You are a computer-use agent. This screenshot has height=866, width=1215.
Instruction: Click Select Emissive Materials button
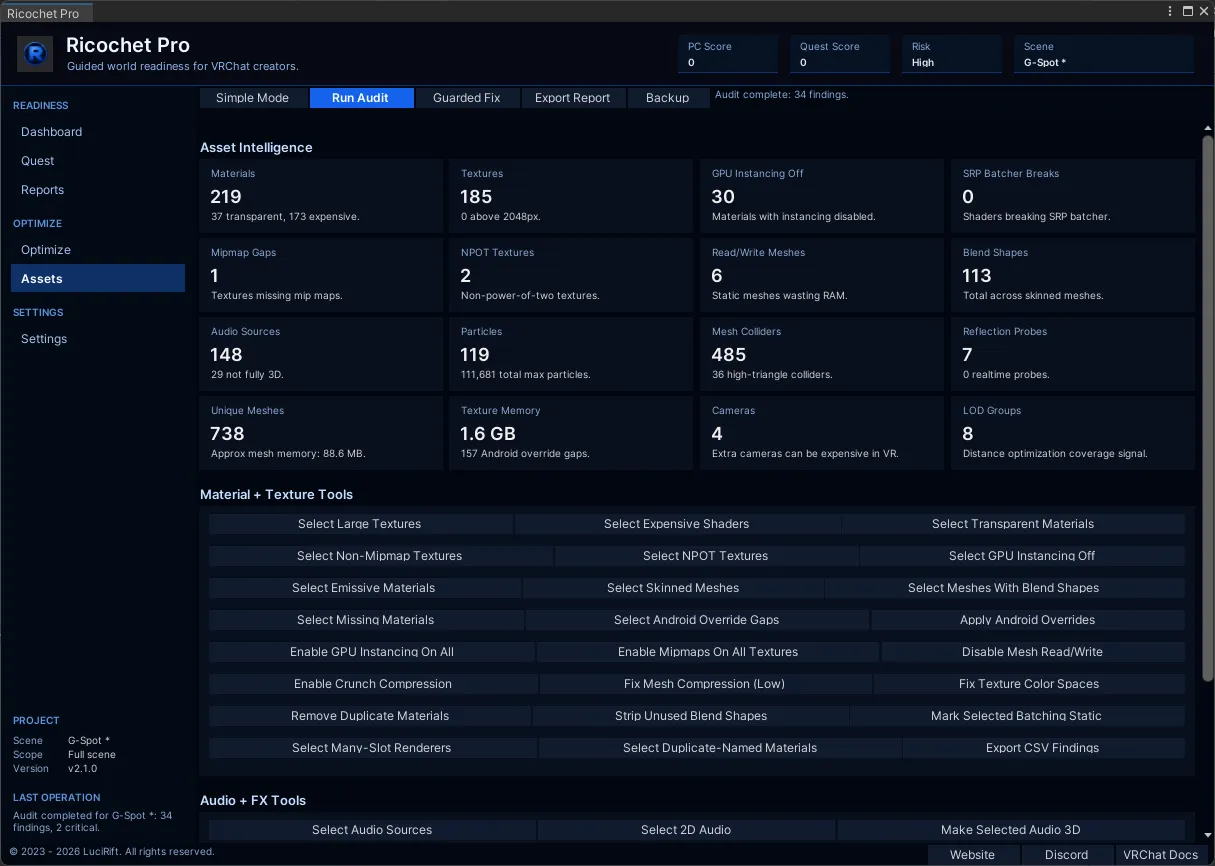tap(364, 588)
